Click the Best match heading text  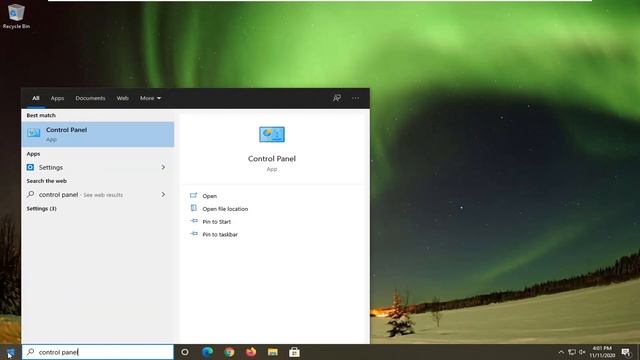coord(41,116)
